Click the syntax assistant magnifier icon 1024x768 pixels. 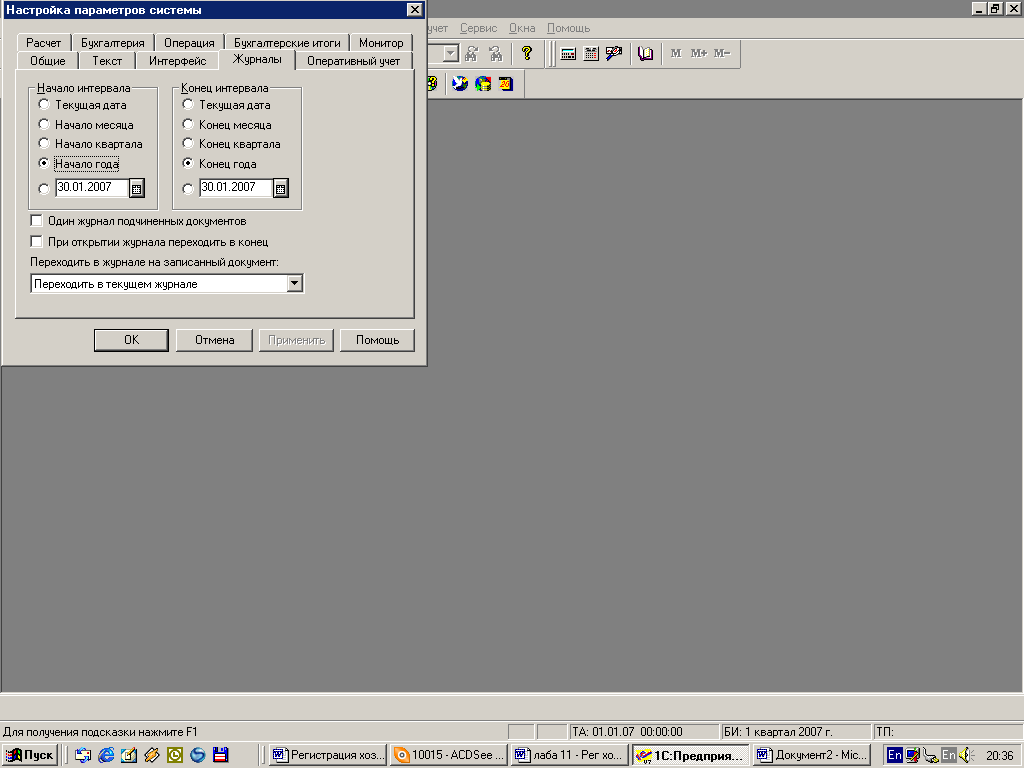[614, 54]
